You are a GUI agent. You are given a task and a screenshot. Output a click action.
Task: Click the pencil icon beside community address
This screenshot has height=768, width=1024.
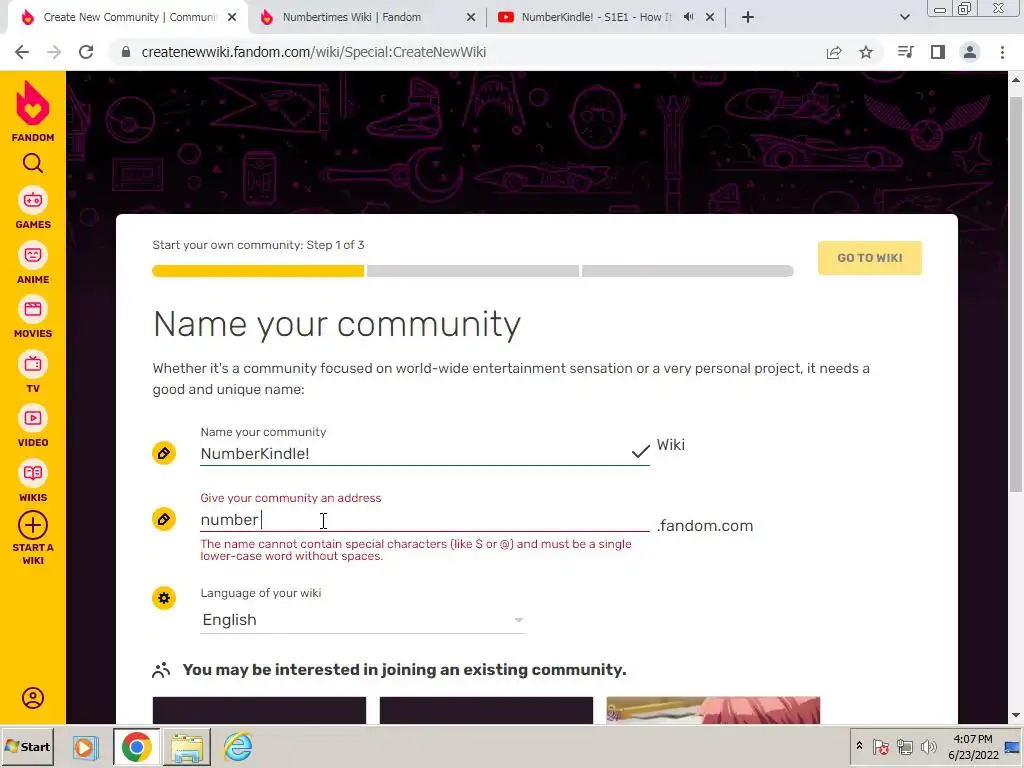tap(164, 519)
